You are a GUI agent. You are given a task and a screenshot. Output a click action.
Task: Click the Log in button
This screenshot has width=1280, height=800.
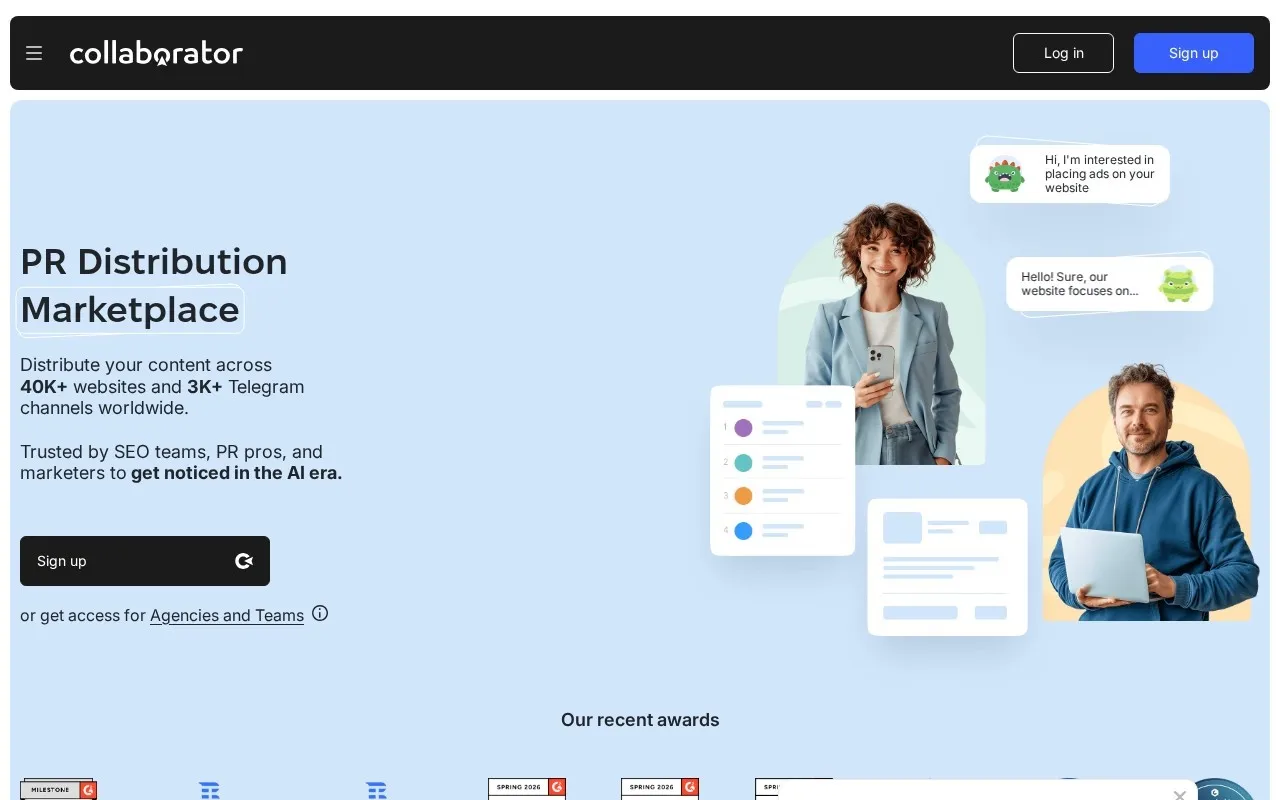[x=1063, y=53]
